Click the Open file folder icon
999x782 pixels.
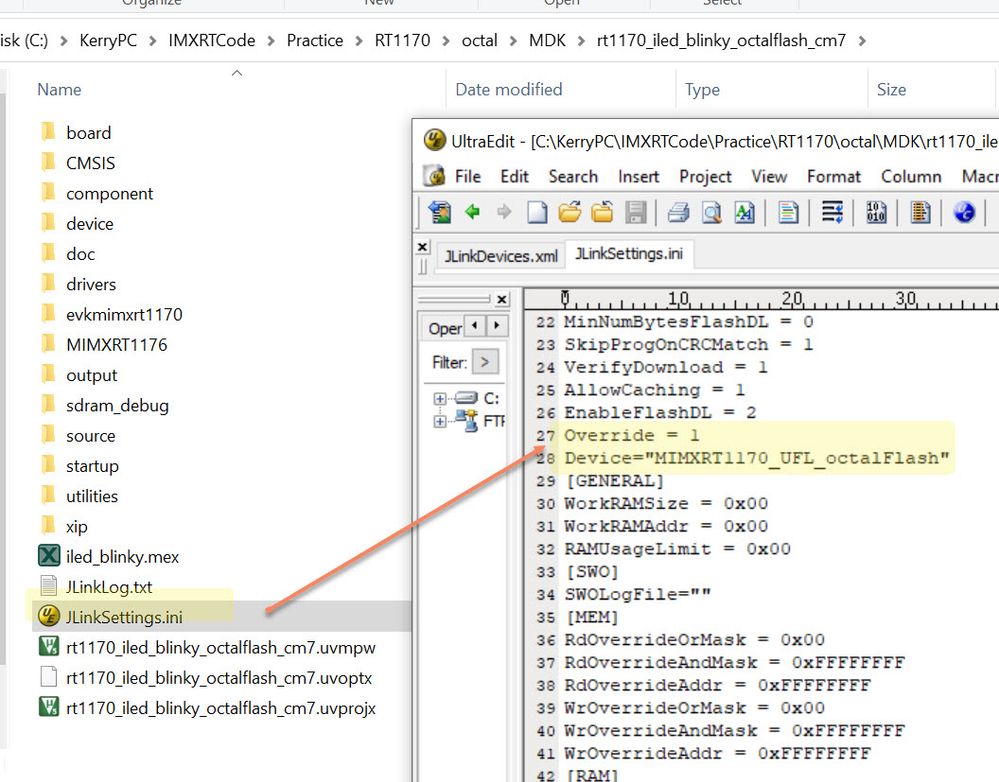[x=570, y=212]
